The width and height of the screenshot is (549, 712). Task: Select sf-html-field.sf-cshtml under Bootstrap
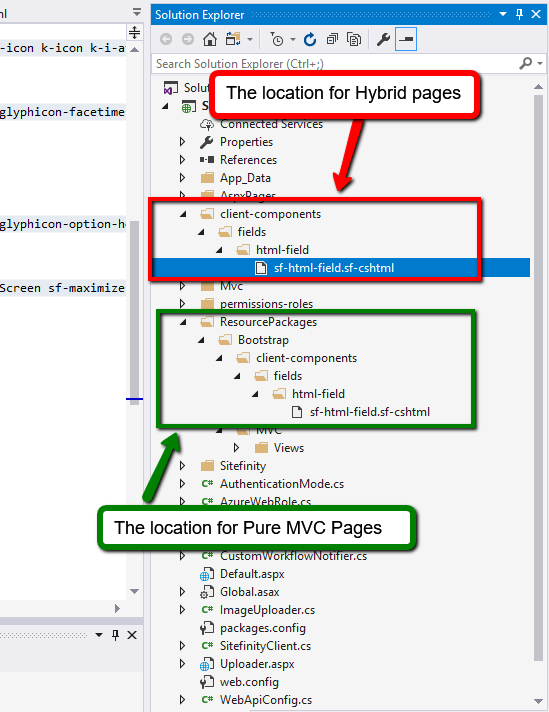pos(370,412)
